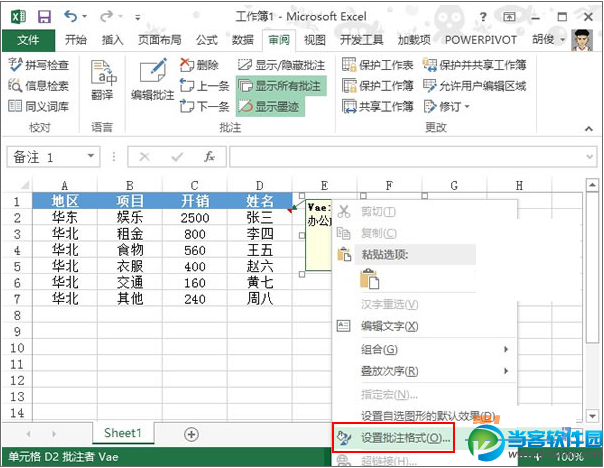604x468 pixels.
Task: Open 信息检索 research tool
Action: click(x=39, y=86)
